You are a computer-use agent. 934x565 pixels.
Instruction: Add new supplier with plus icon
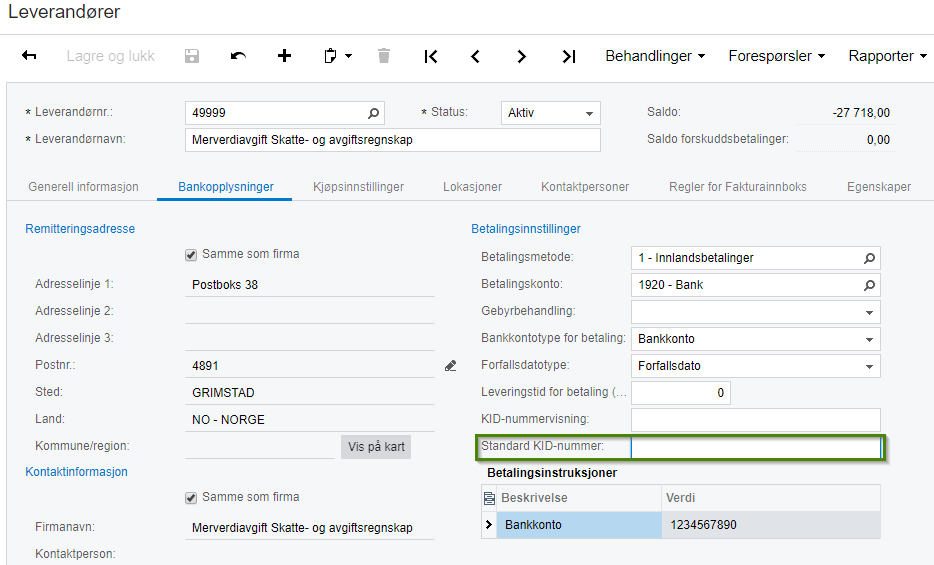click(x=285, y=56)
